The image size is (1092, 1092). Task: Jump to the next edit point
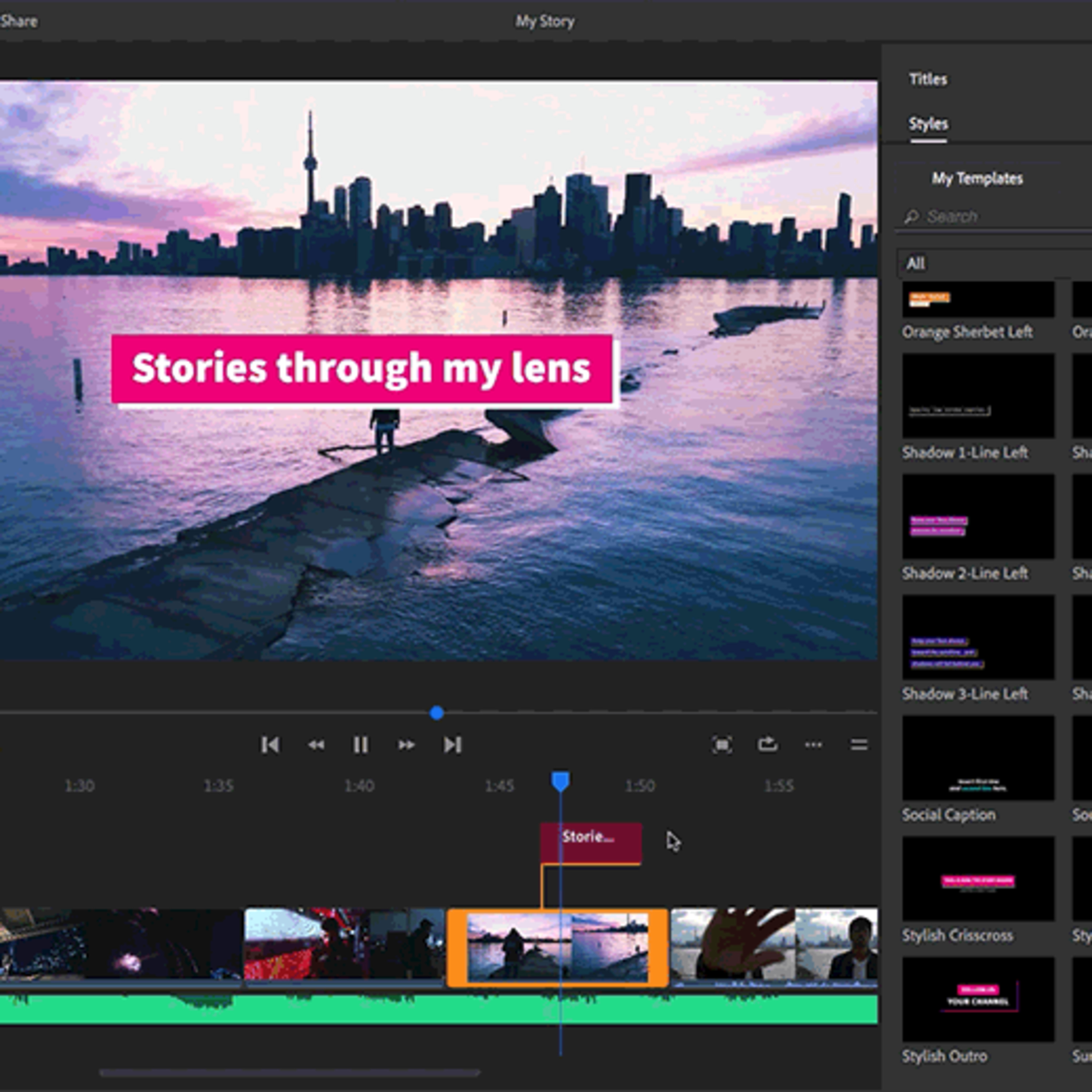pyautogui.click(x=452, y=745)
